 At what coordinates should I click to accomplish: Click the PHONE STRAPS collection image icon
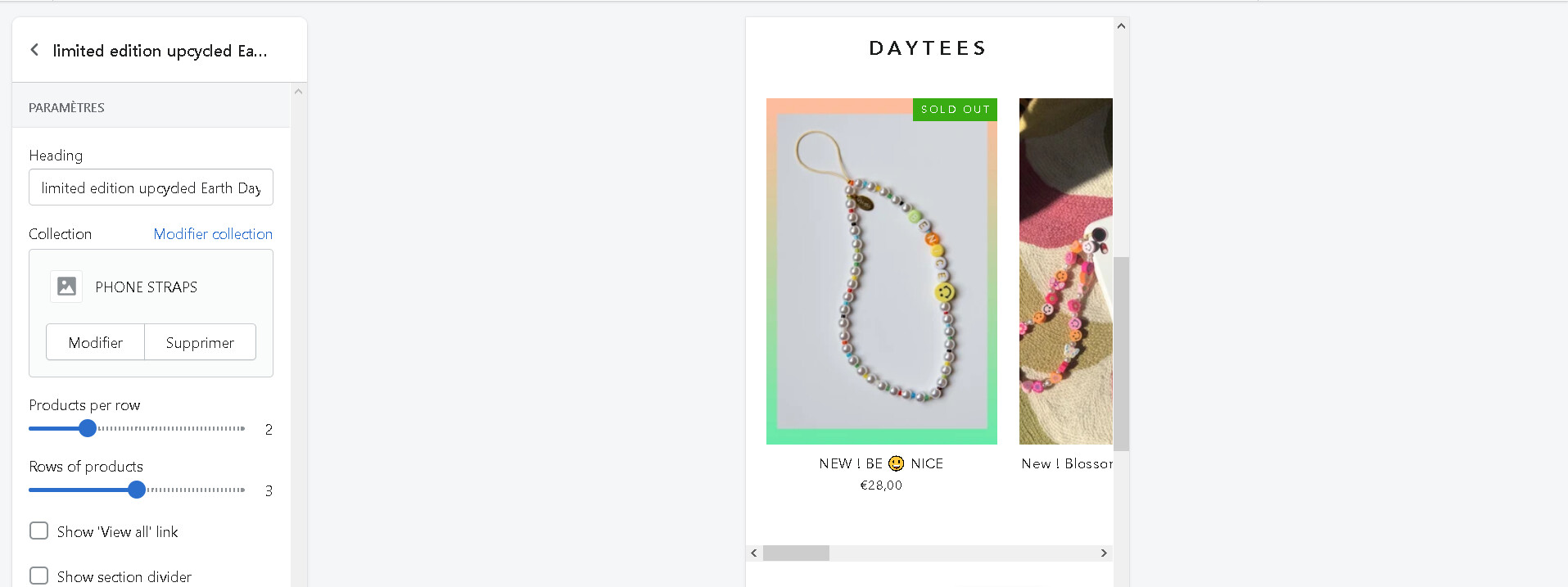[x=66, y=287]
